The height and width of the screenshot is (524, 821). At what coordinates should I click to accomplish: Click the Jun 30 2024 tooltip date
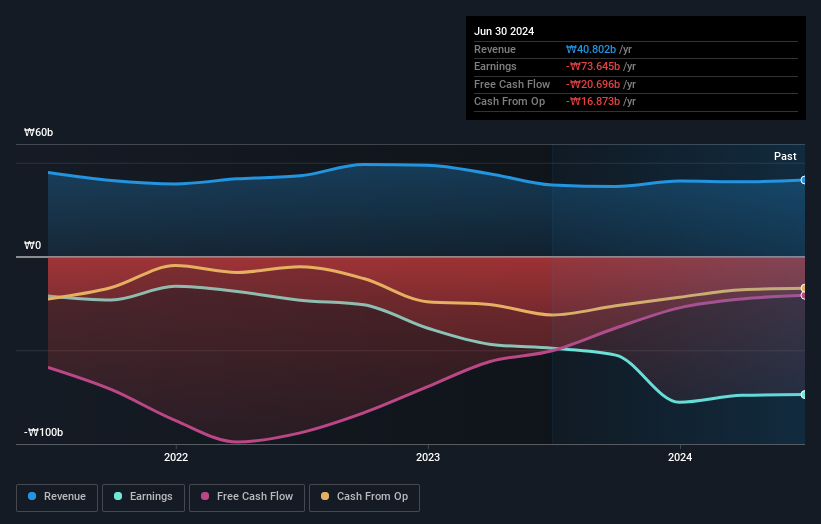click(x=504, y=31)
